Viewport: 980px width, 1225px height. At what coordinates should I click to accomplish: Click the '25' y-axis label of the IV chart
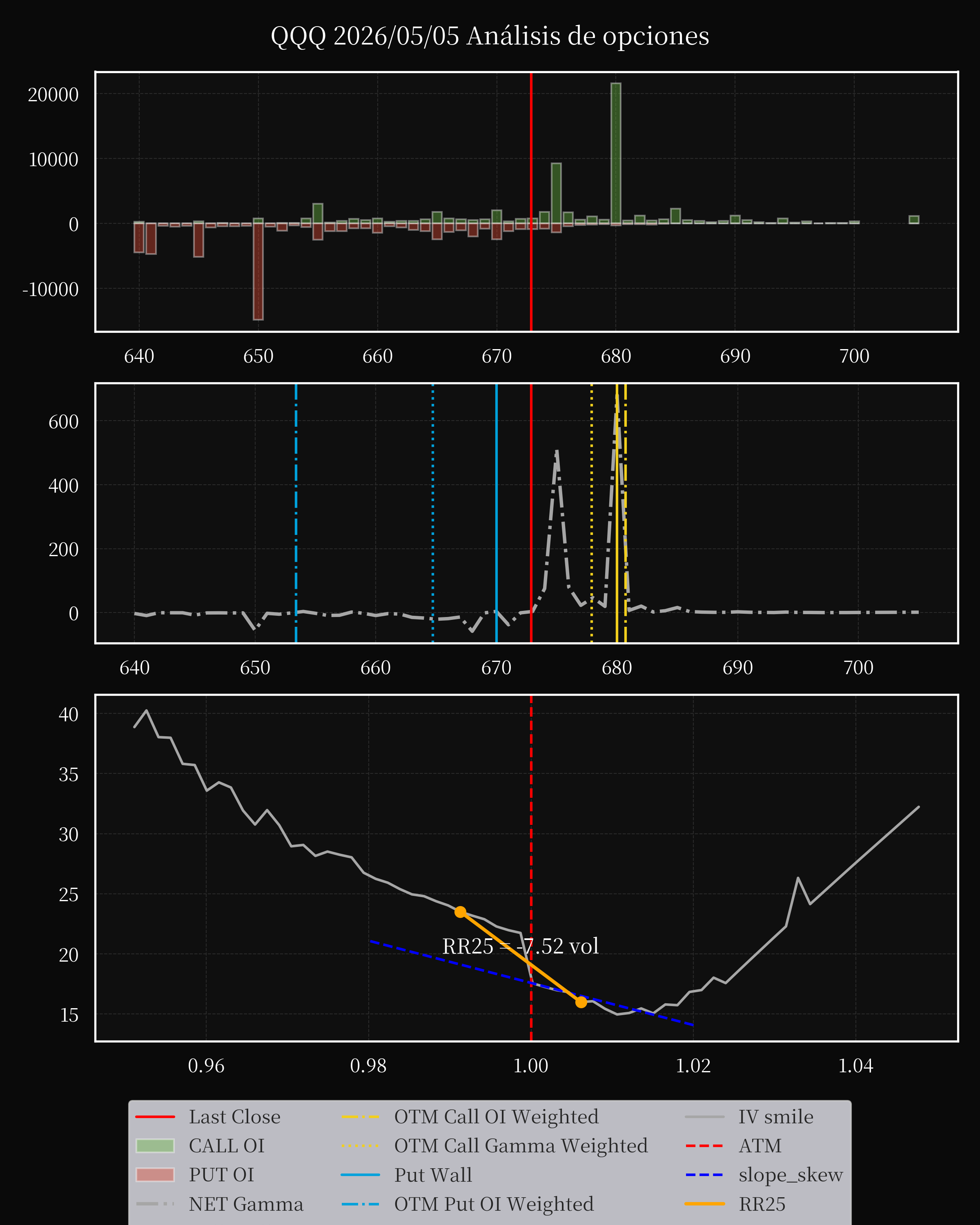[69, 895]
